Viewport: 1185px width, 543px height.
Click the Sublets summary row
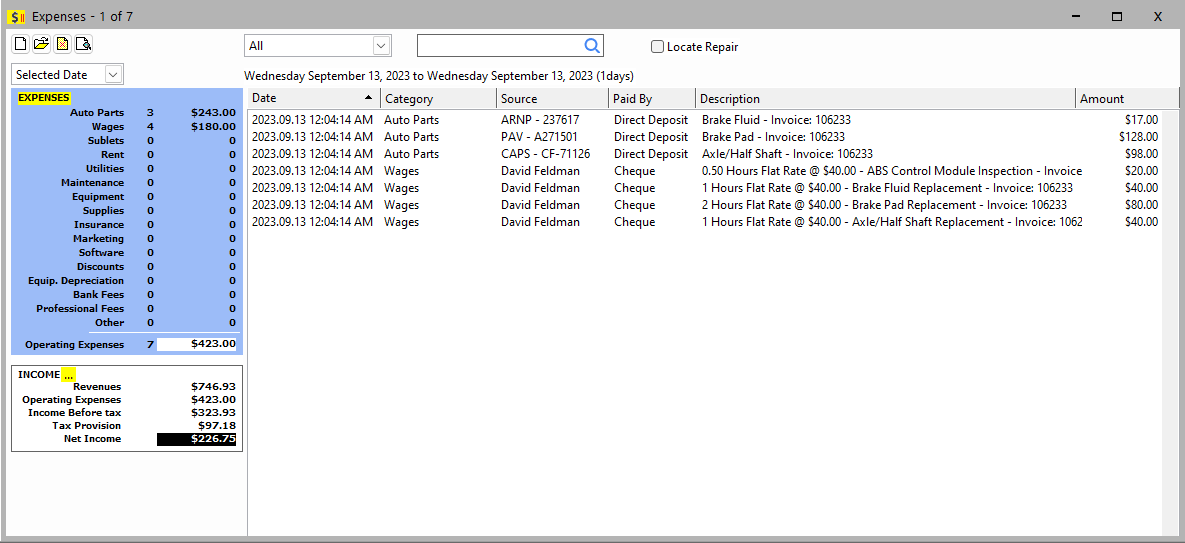click(x=127, y=140)
